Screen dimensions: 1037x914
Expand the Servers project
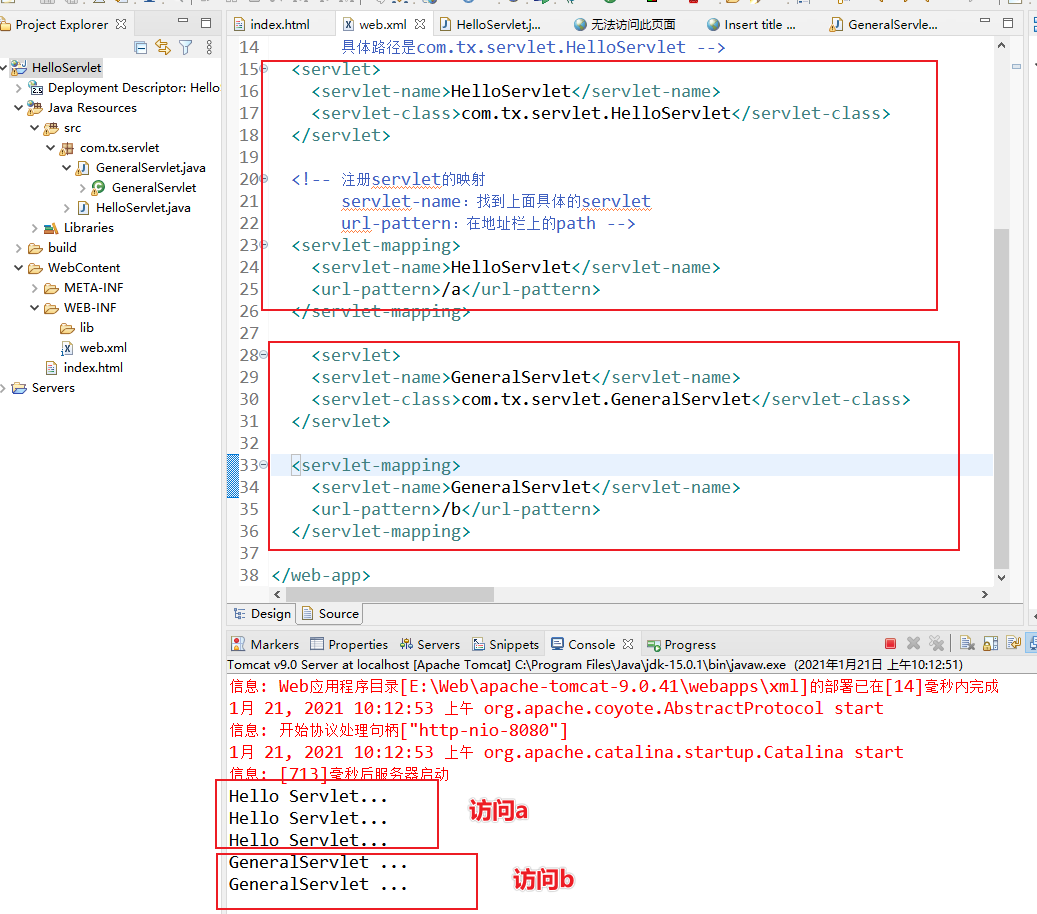point(3,388)
